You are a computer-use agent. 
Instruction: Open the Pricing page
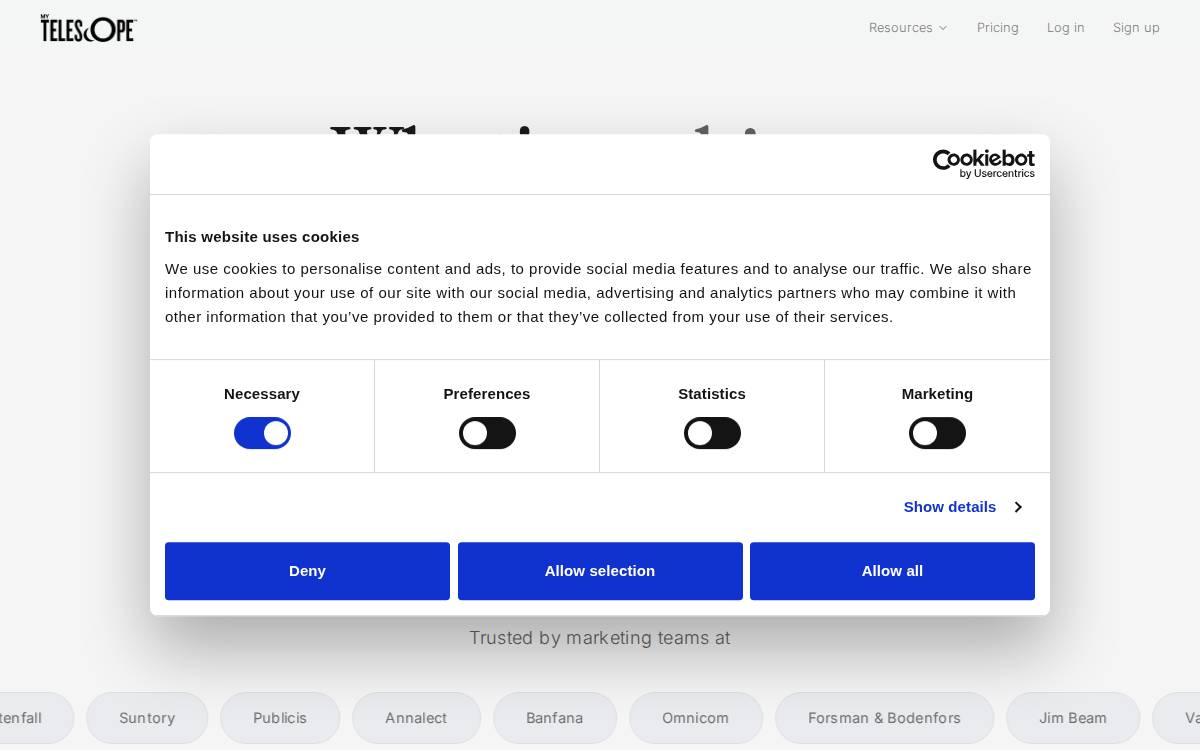pos(998,28)
